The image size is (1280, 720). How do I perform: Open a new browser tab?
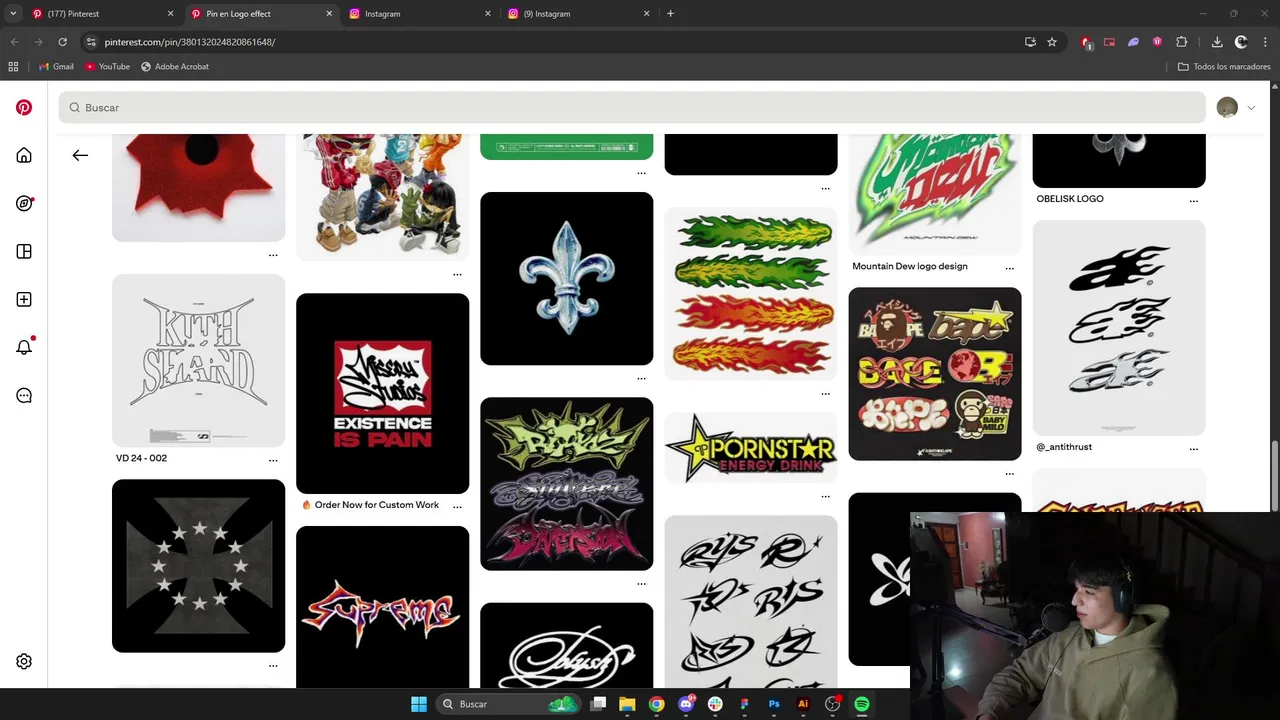(670, 14)
